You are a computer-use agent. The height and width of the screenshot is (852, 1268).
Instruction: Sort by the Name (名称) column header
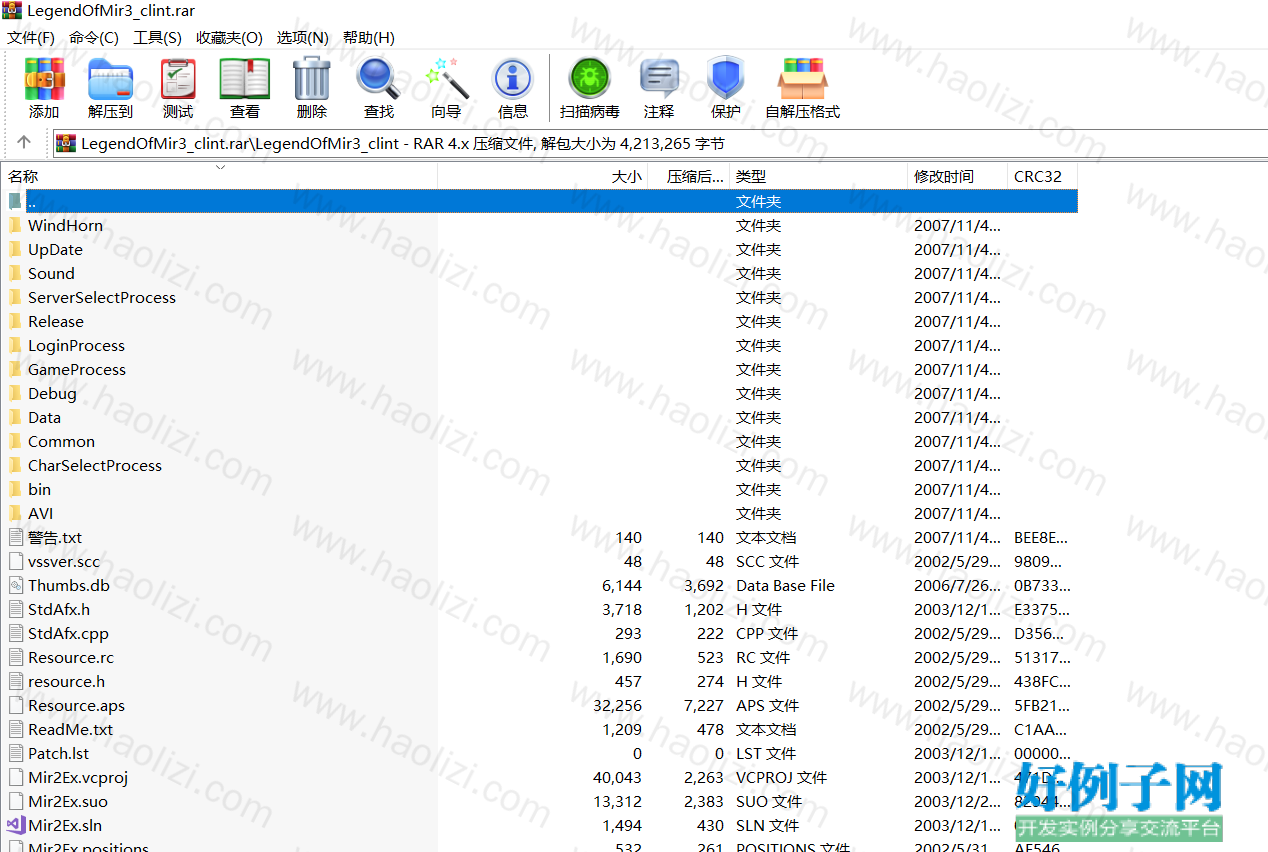coord(220,176)
